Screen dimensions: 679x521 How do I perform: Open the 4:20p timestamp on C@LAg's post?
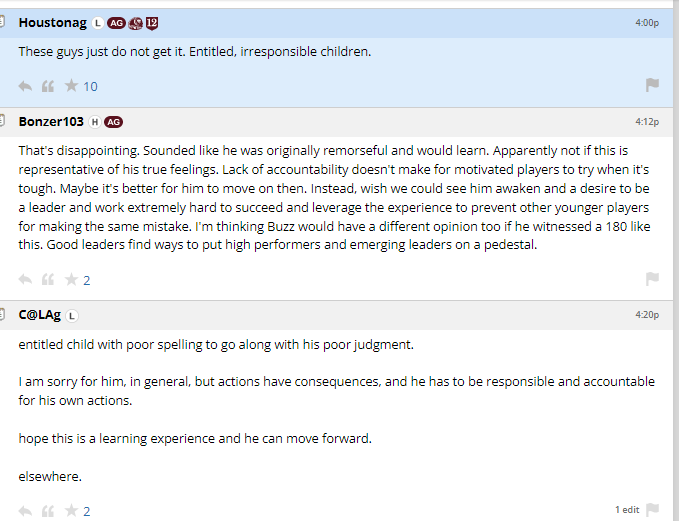pos(647,315)
